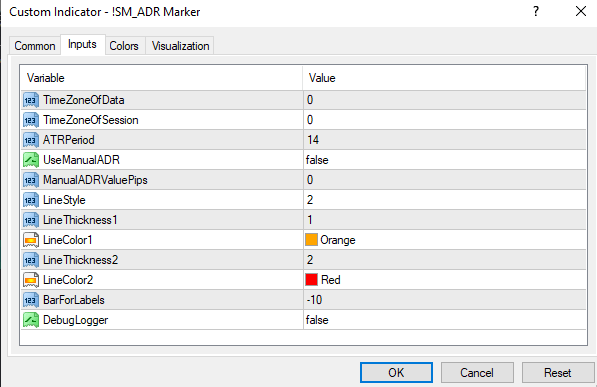Click the integer icon beside LineThickness2

(x=31, y=260)
